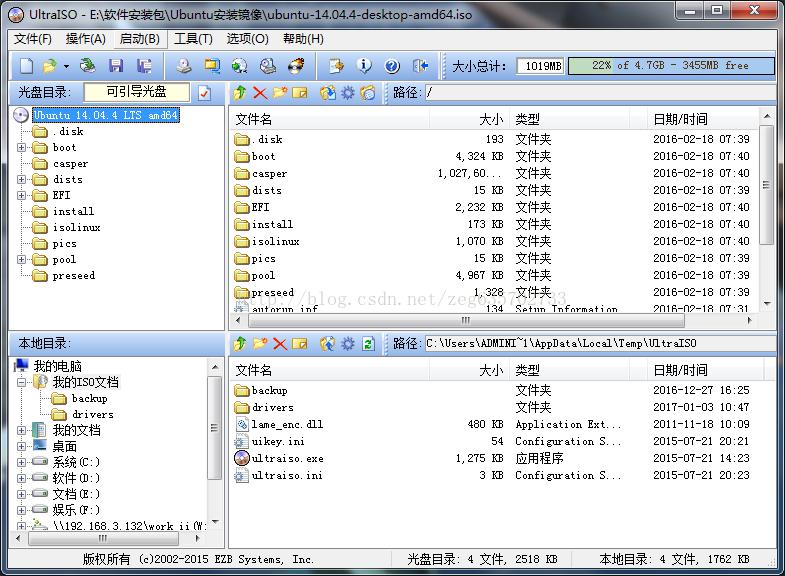This screenshot has width=785, height=576.
Task: Click the New folder icon in disc pane toolbar
Action: [280, 93]
